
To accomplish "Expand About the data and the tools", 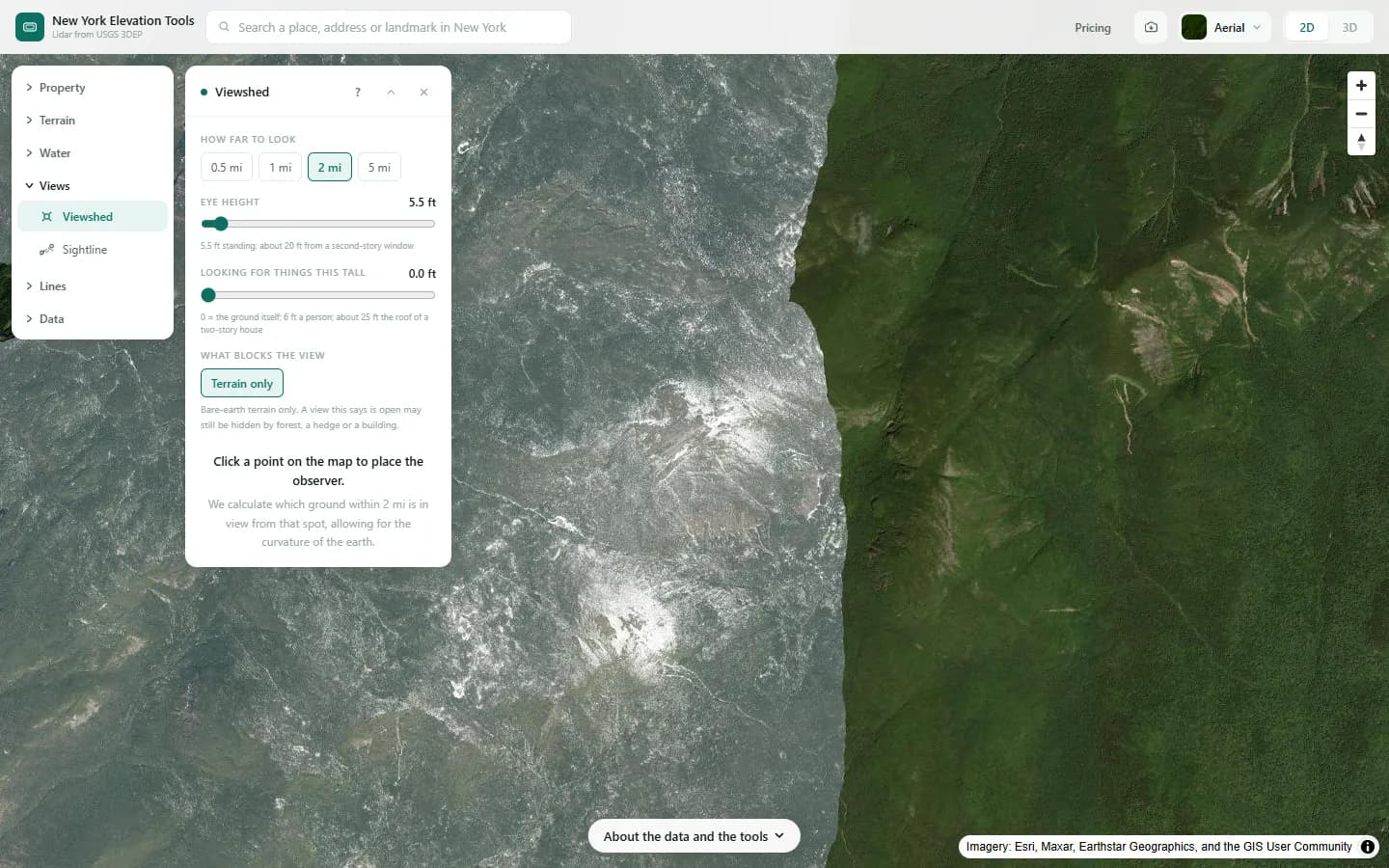I will point(694,836).
